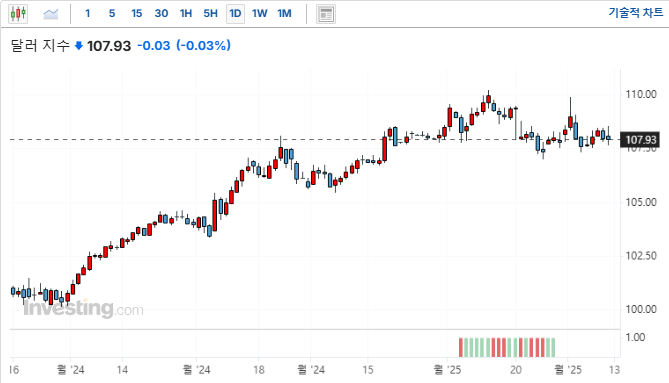Click the 110.00 axis label
Viewport: 669px width, 383px height.
click(x=641, y=94)
